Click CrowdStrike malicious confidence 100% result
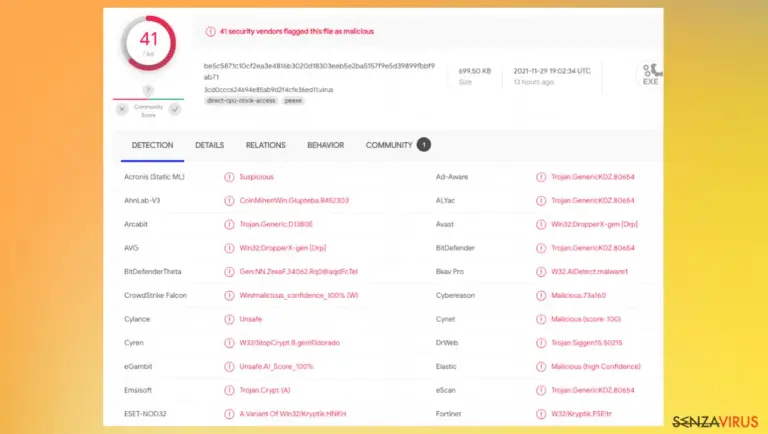The height and width of the screenshot is (434, 768). 299,295
